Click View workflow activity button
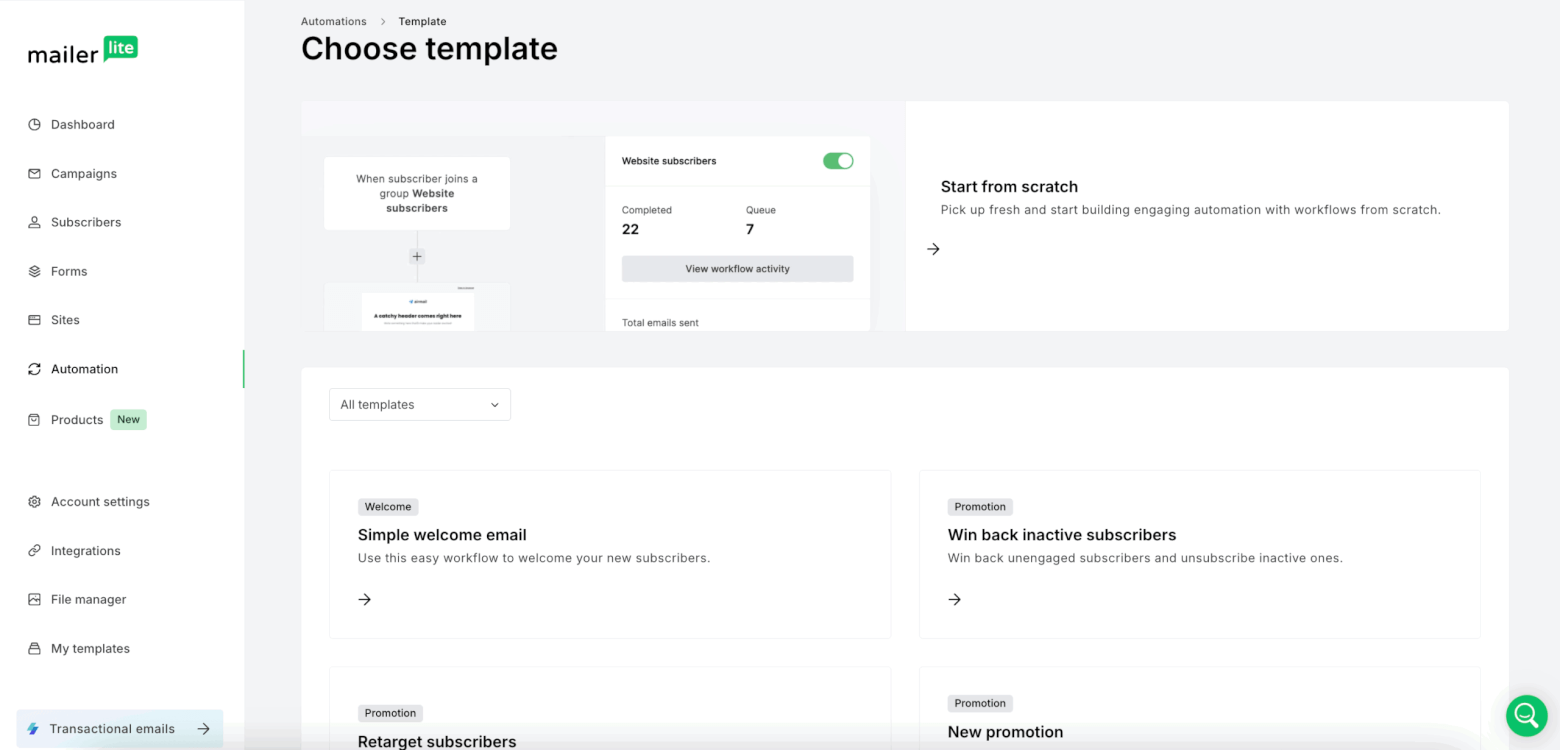Viewport: 1560px width, 750px height. (738, 269)
